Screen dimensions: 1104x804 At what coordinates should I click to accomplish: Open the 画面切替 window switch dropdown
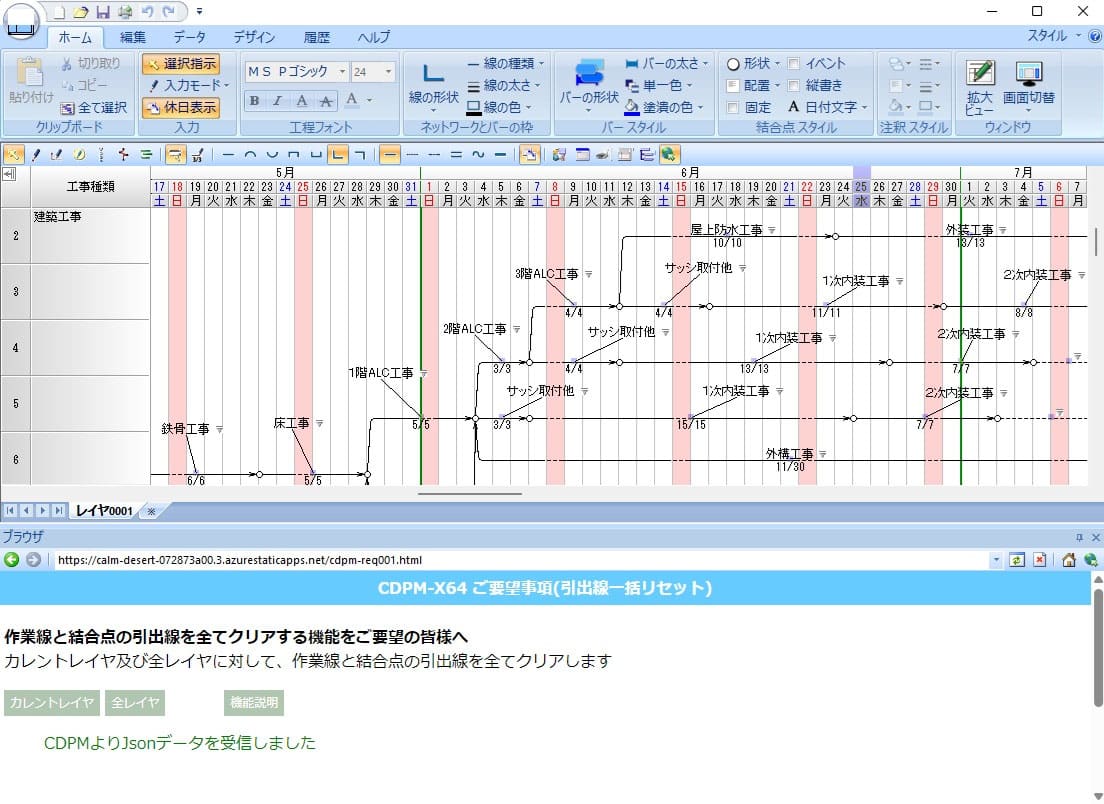(1029, 87)
